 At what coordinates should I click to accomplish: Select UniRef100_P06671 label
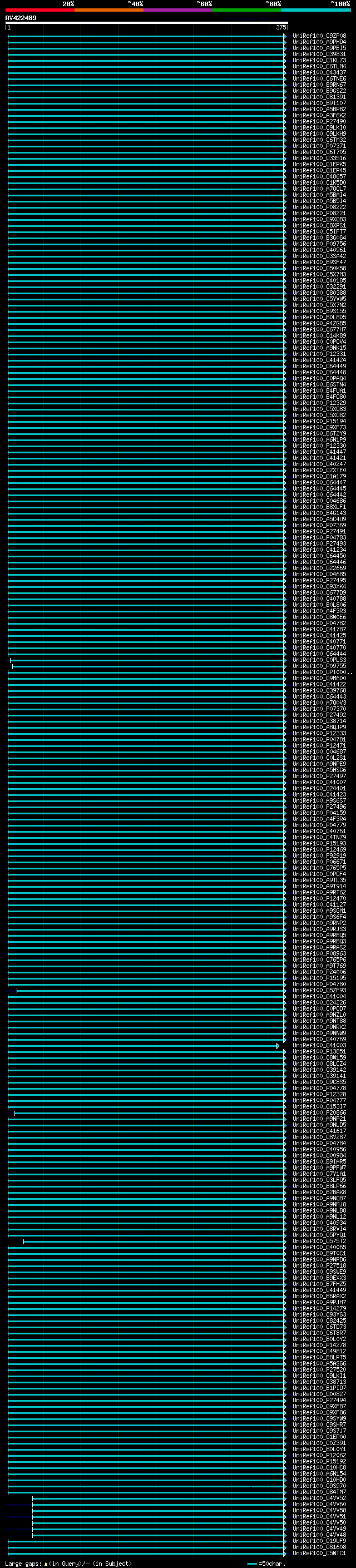(319, 861)
